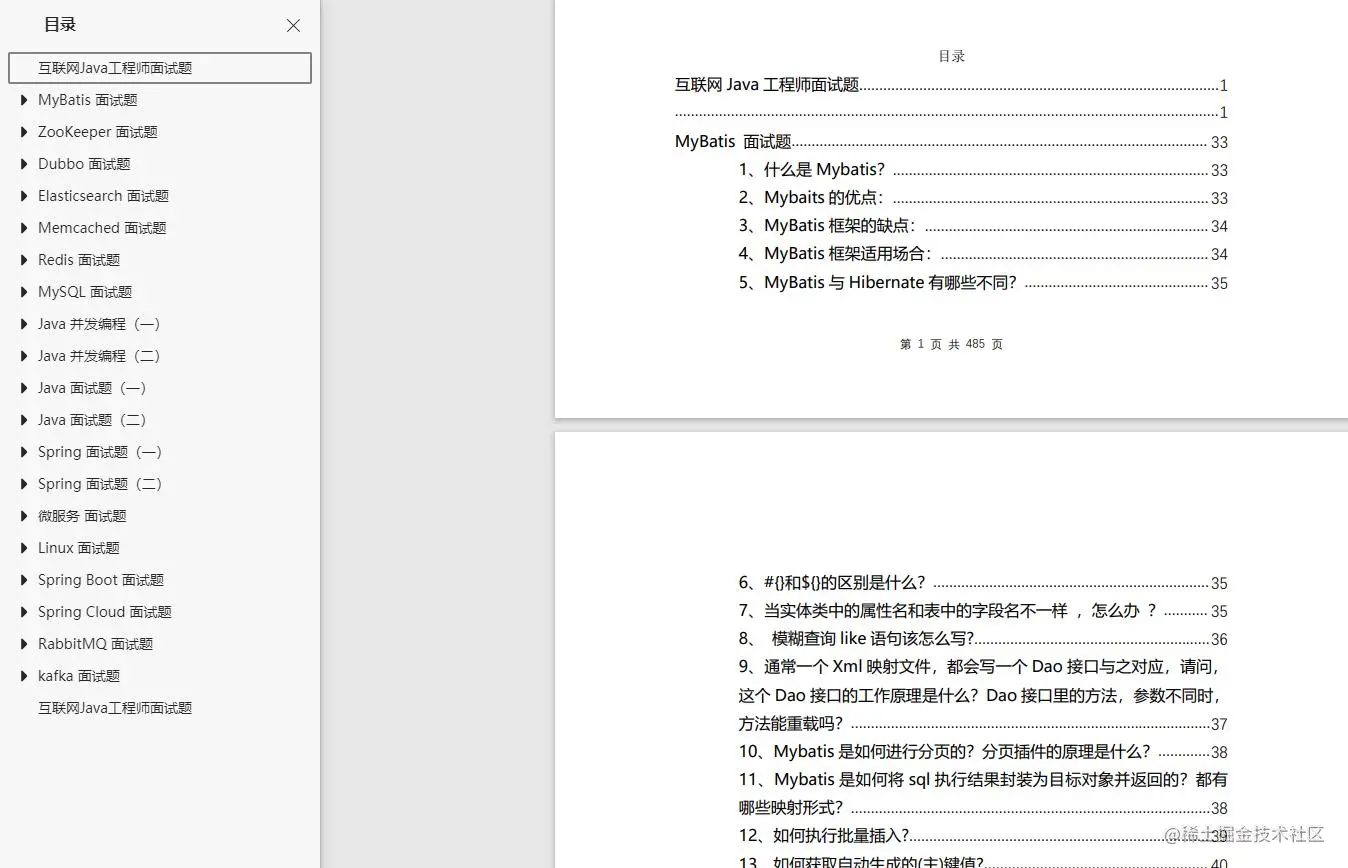Screen dimensions: 1348x868
Task: Go to Spring 面试题（二） bookmark
Action: 100,484
